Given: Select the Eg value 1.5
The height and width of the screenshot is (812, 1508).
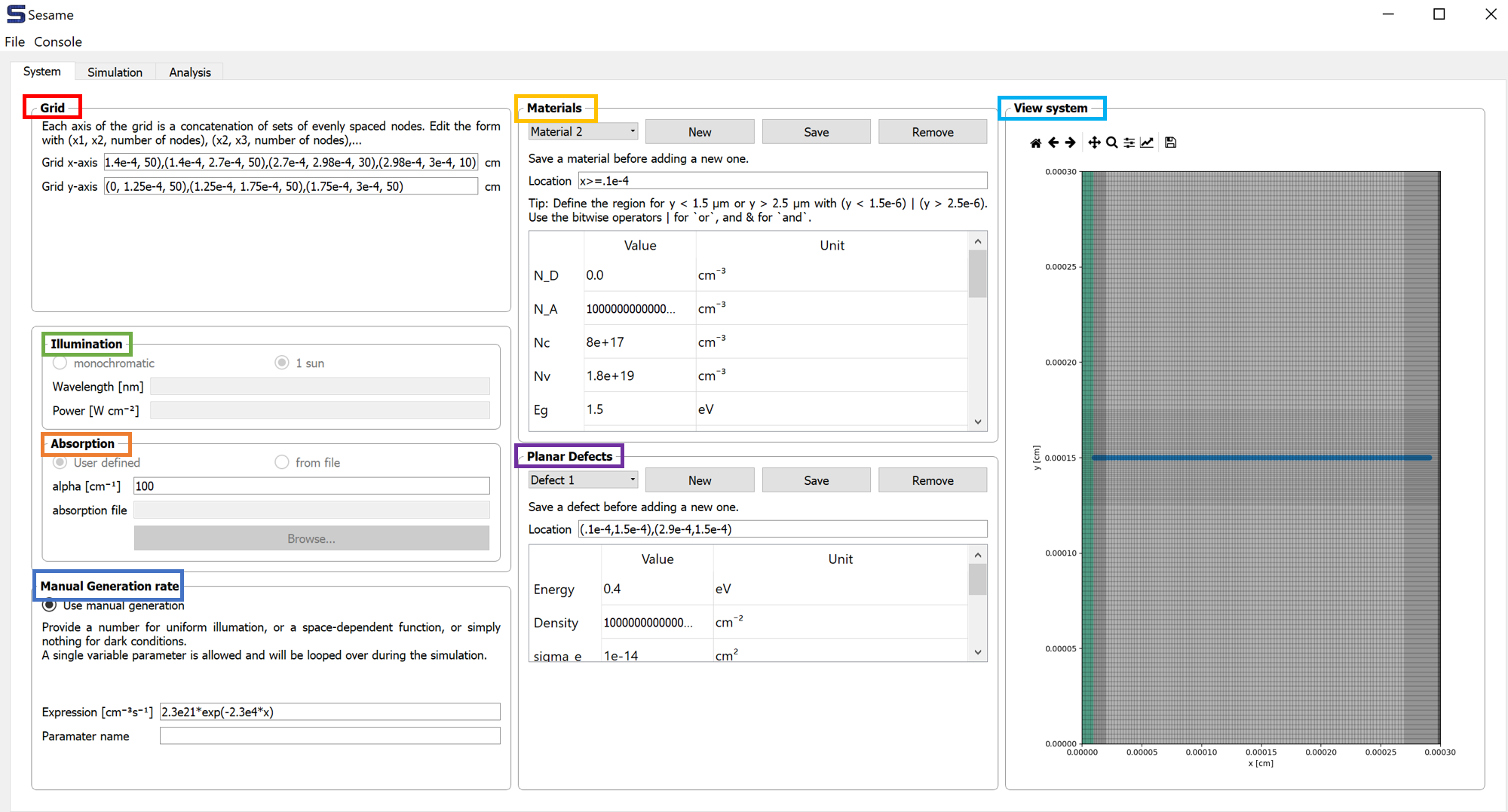Looking at the screenshot, I should tap(639, 409).
